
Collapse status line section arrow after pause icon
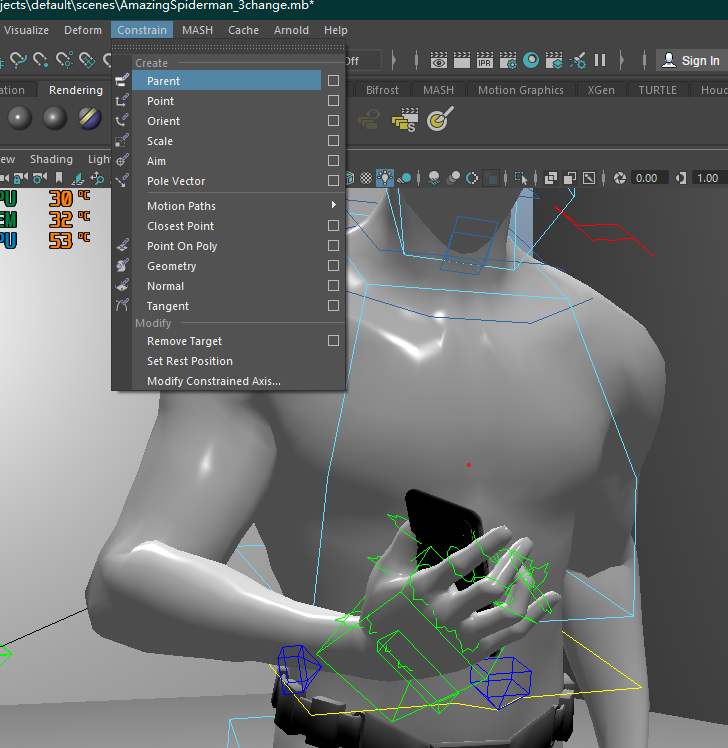[x=622, y=60]
